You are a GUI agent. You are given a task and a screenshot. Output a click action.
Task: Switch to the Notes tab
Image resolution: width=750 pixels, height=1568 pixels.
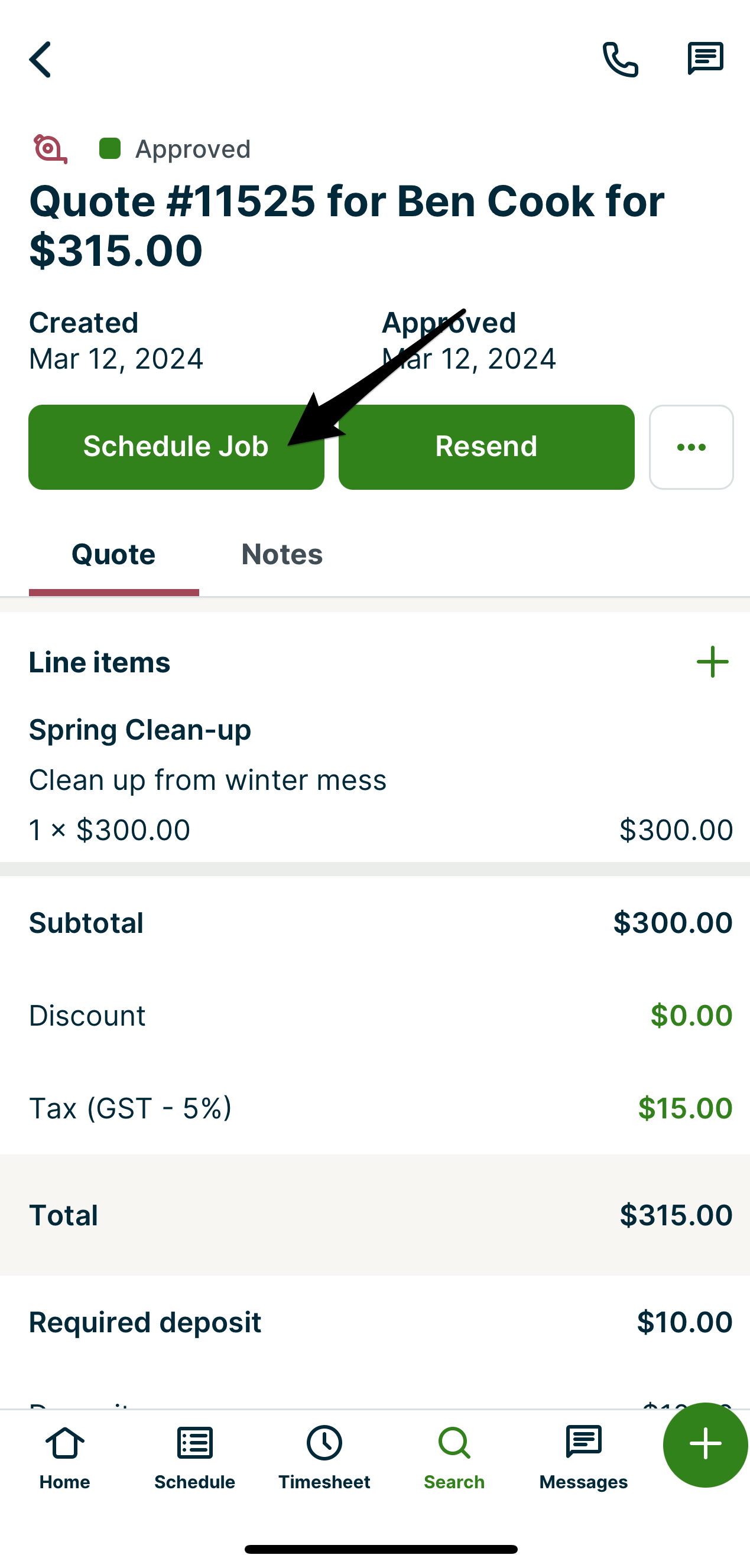pyautogui.click(x=282, y=555)
